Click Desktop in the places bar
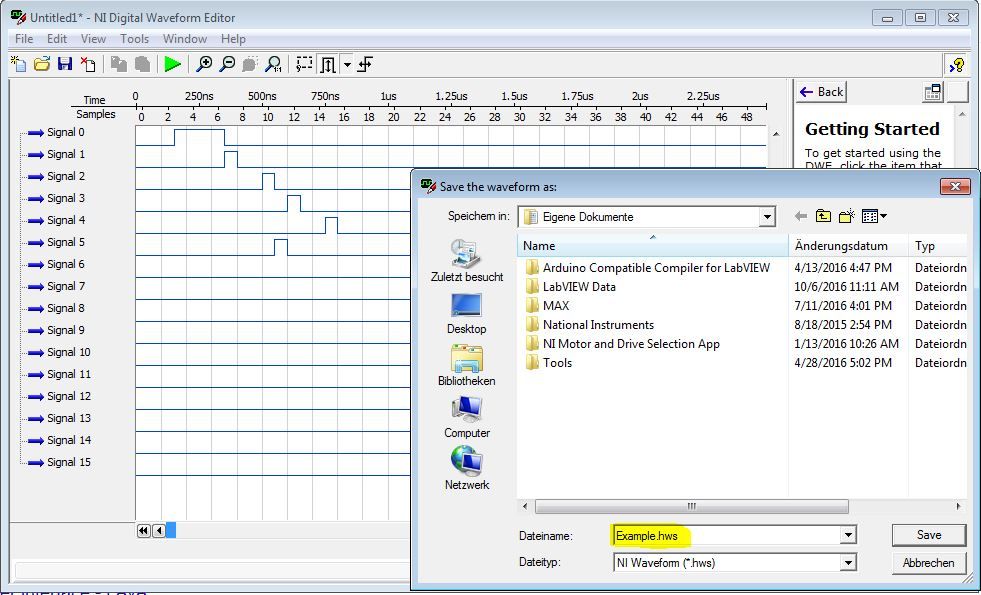981x595 pixels. [x=467, y=313]
